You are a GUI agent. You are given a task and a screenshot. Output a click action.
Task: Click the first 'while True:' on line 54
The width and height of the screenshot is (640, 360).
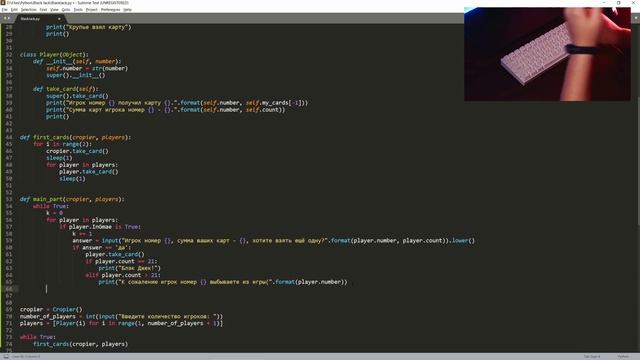(x=51, y=206)
